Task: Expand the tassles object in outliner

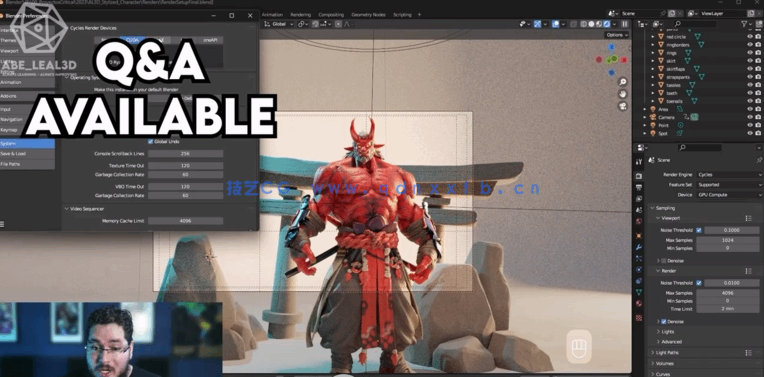Action: coord(653,85)
